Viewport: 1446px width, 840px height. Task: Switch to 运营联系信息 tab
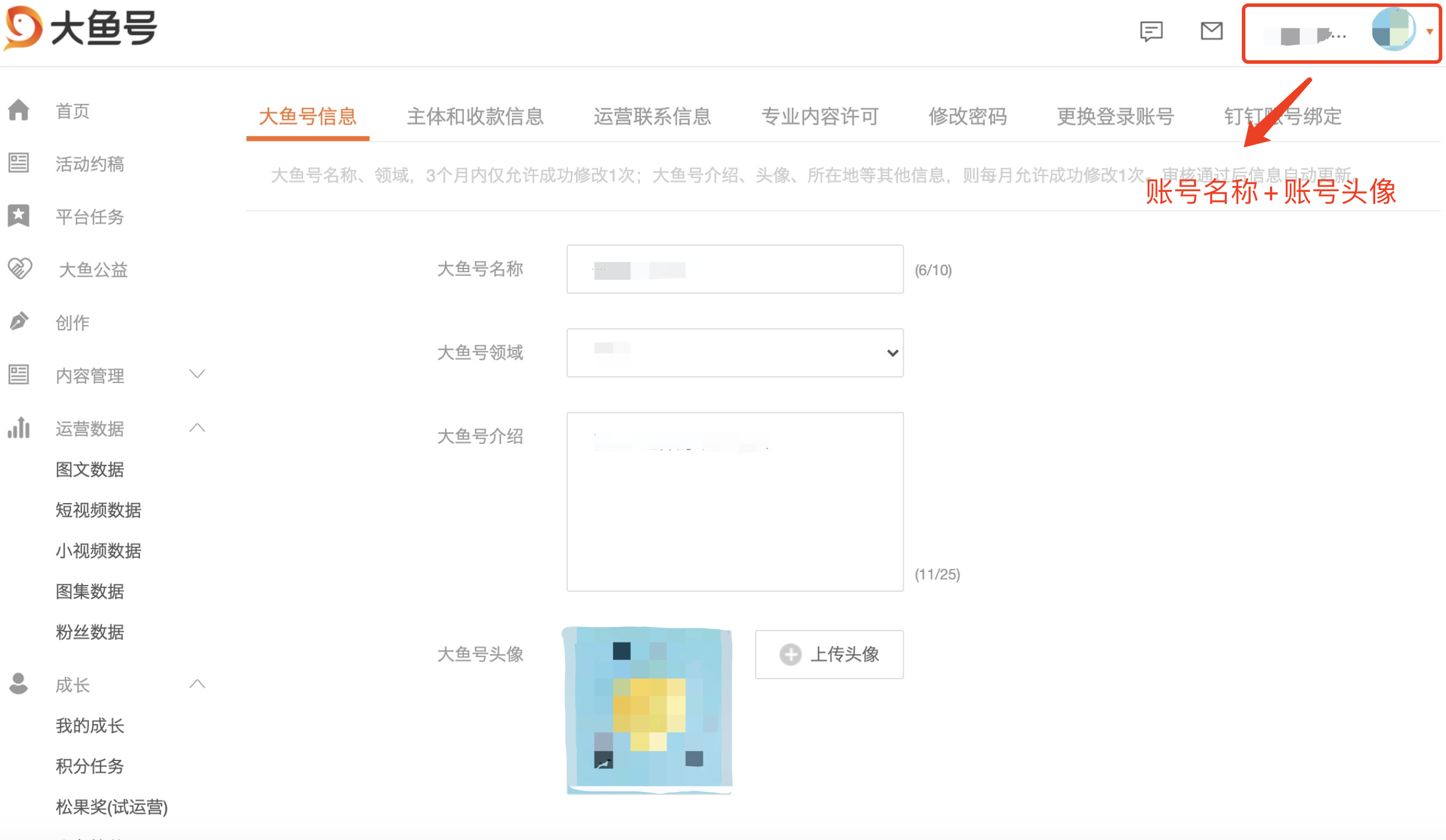[652, 116]
